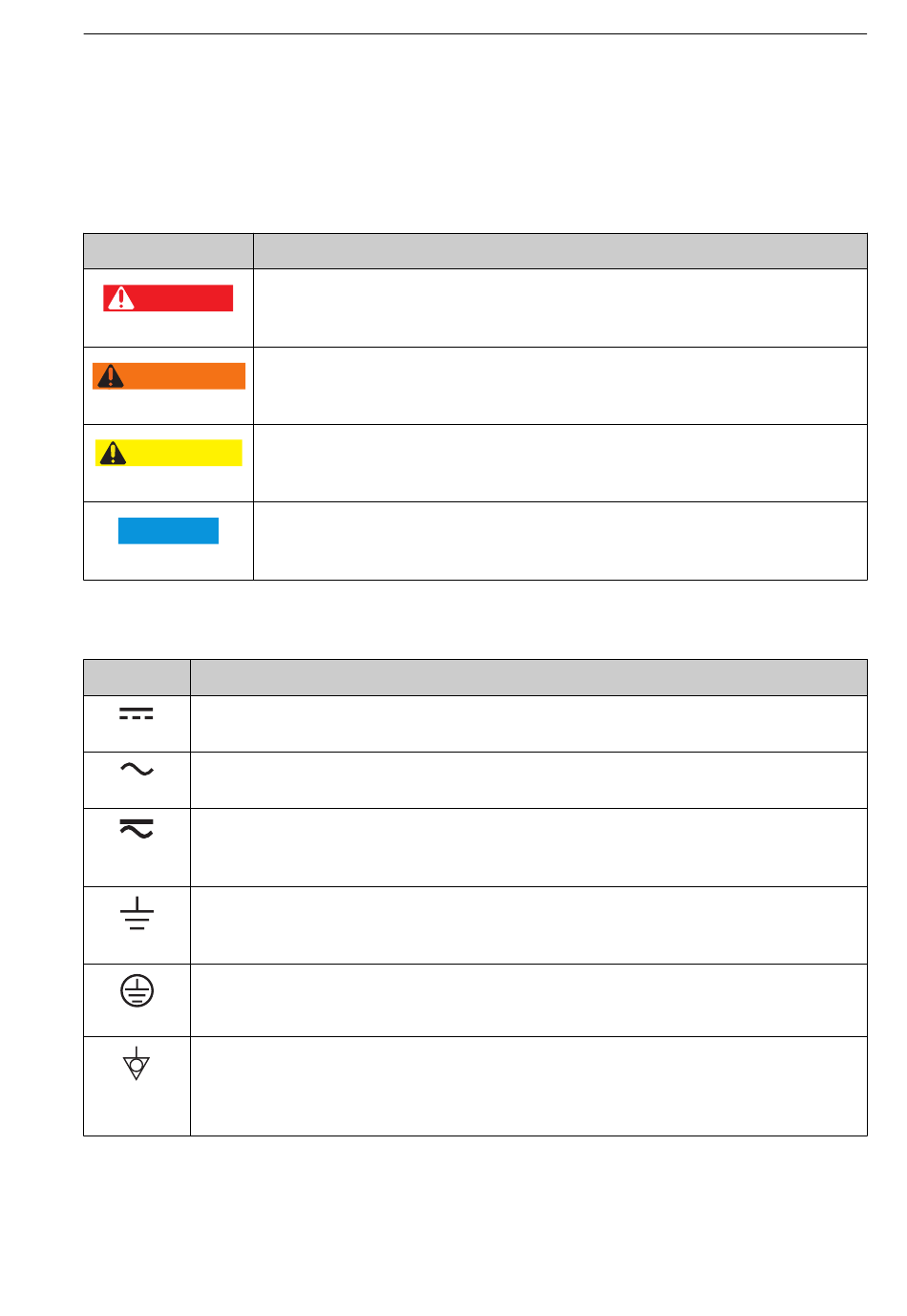Image resolution: width=907 pixels, height=1316 pixels.
Task: Click the lower table's left gray header cell
Action: click(137, 677)
